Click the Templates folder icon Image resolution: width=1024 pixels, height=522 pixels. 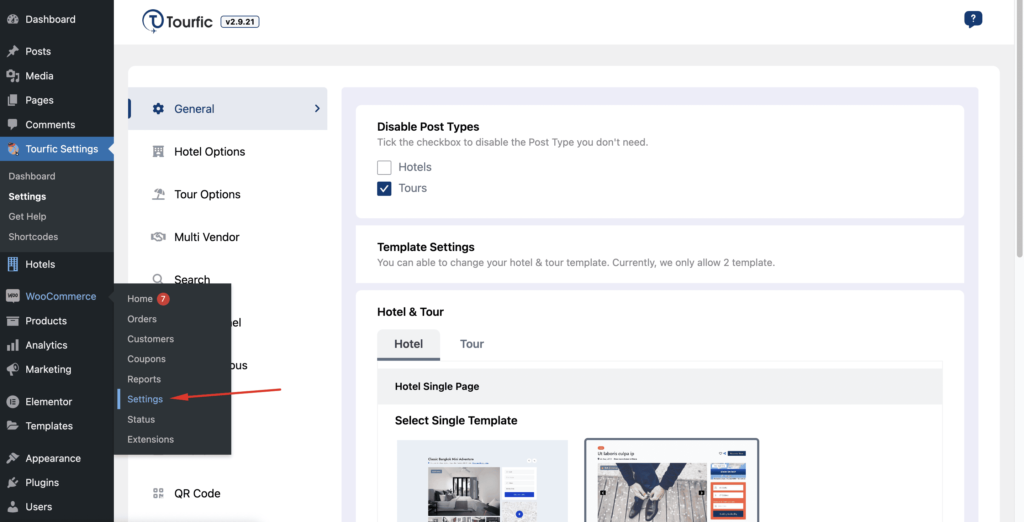[x=12, y=426]
